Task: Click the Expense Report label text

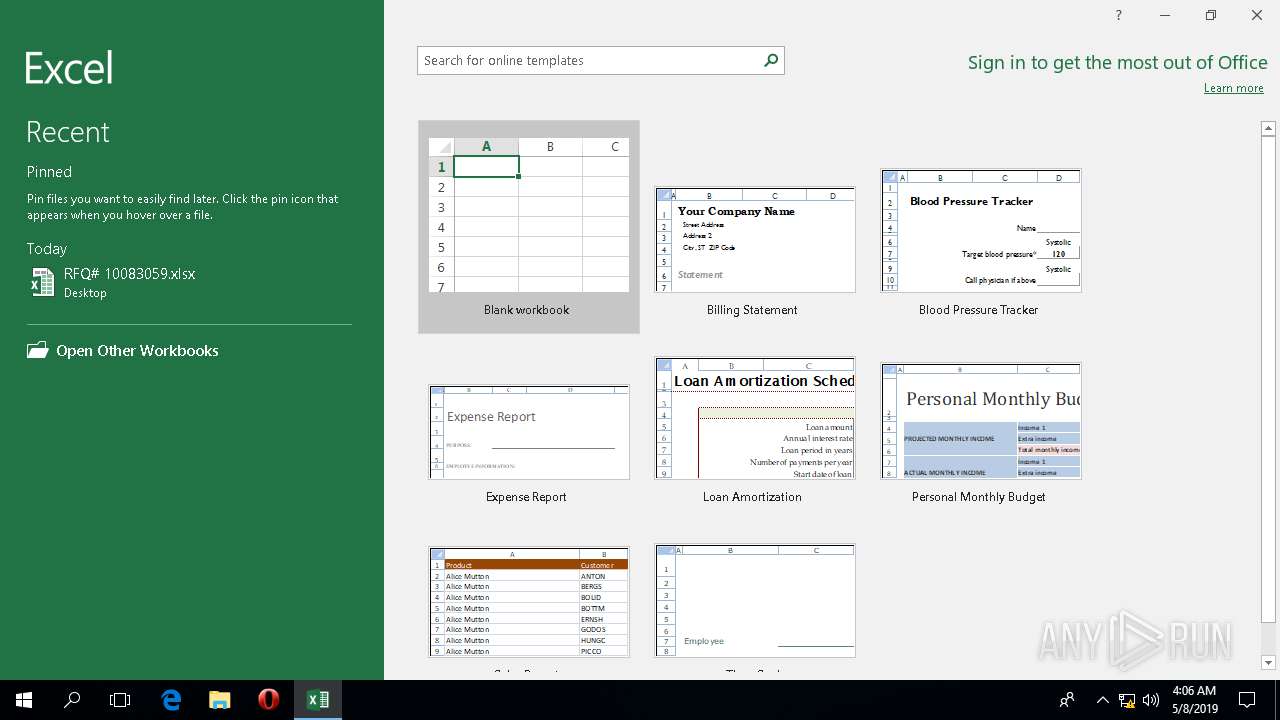Action: 526,497
